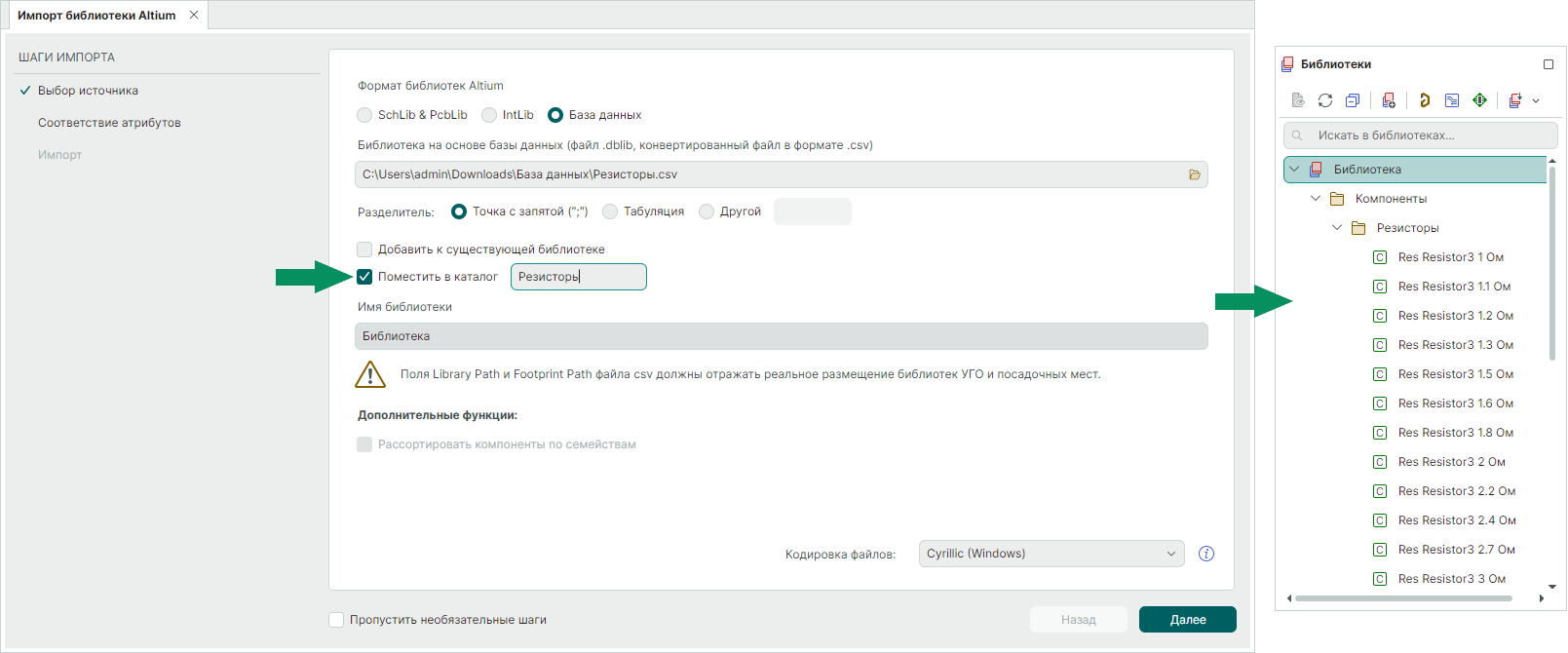Screen dimensions: 1568x653
Task: Click the Библиотека book icon in tree
Action: pos(1316,170)
